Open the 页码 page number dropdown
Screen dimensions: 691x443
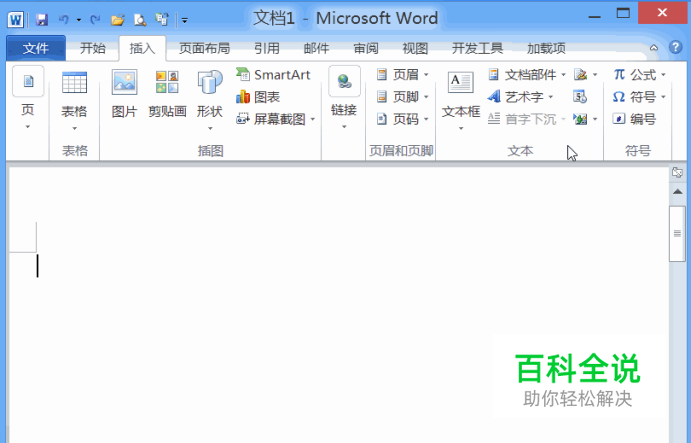403,119
